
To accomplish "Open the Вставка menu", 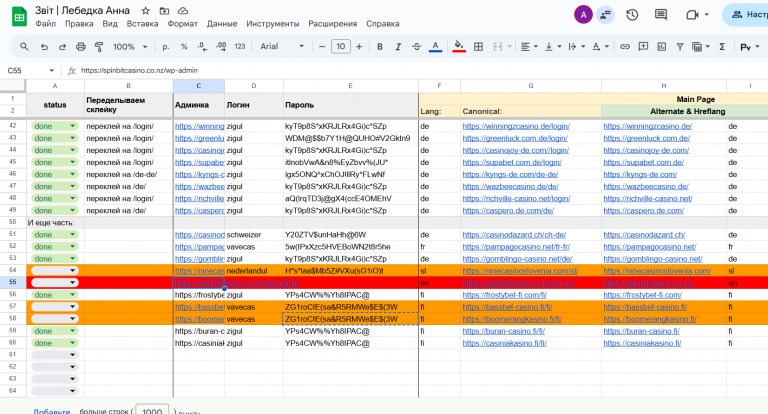I will tap(142, 23).
